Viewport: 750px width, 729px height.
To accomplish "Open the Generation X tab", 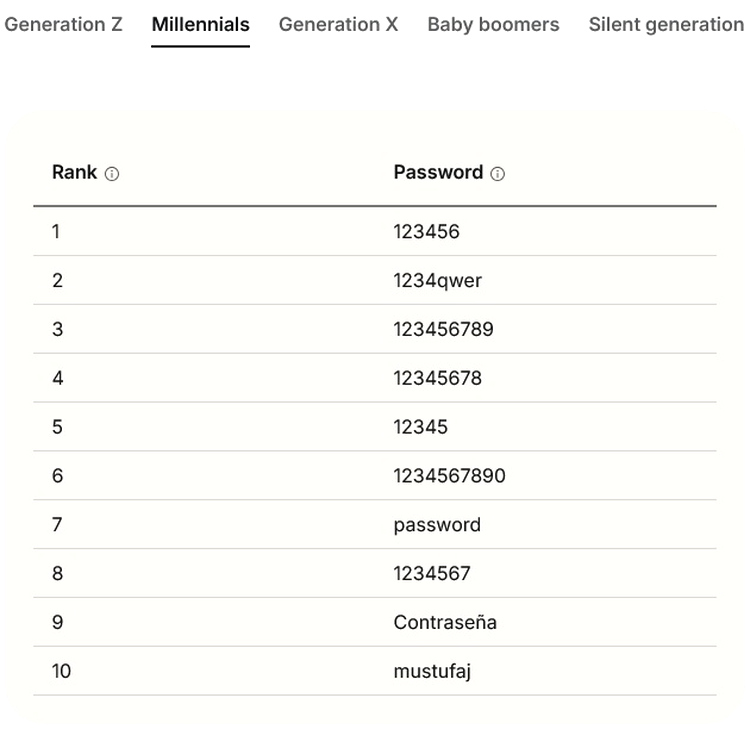I will [338, 24].
